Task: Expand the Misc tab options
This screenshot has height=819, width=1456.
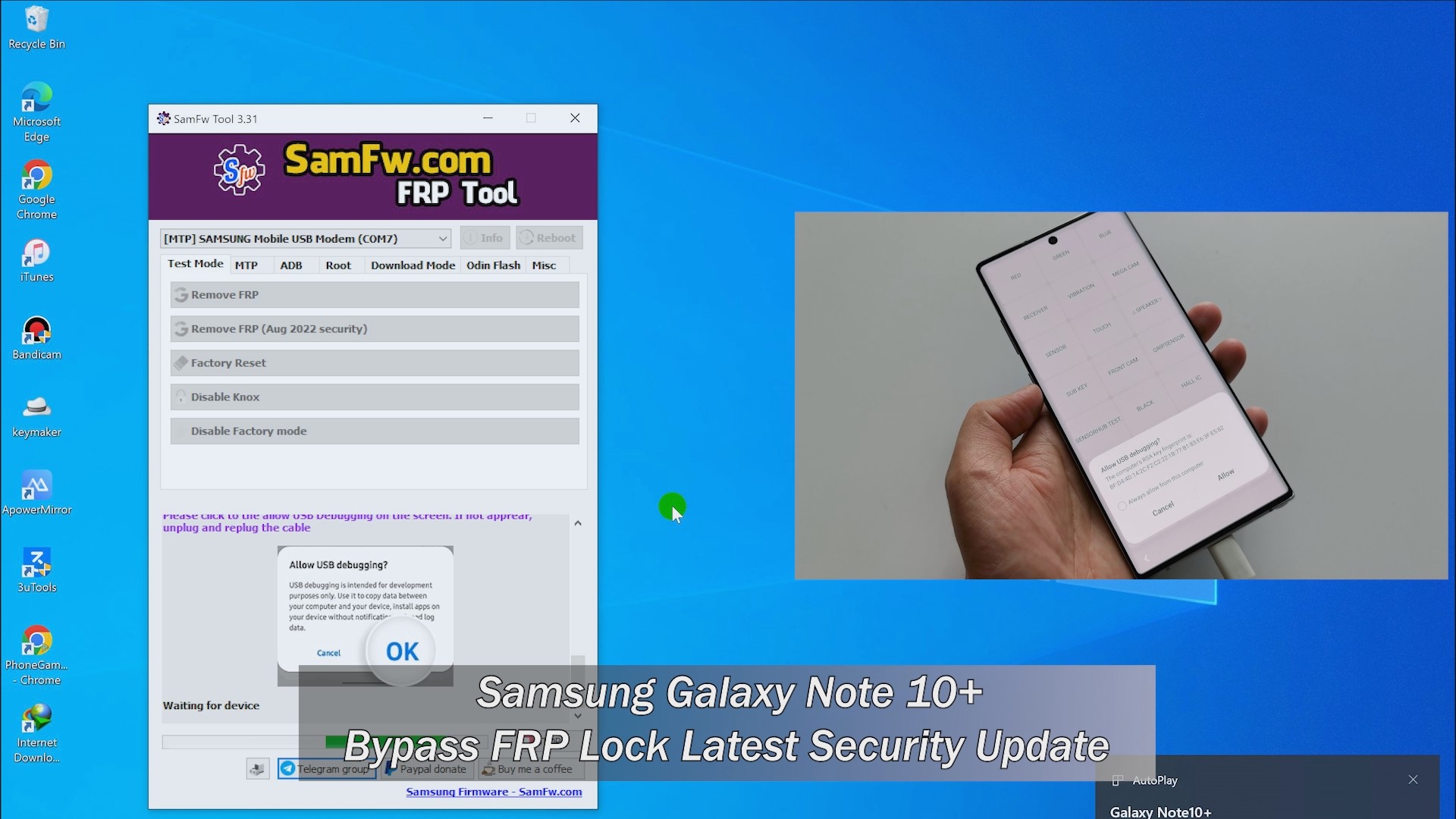Action: pyautogui.click(x=544, y=264)
